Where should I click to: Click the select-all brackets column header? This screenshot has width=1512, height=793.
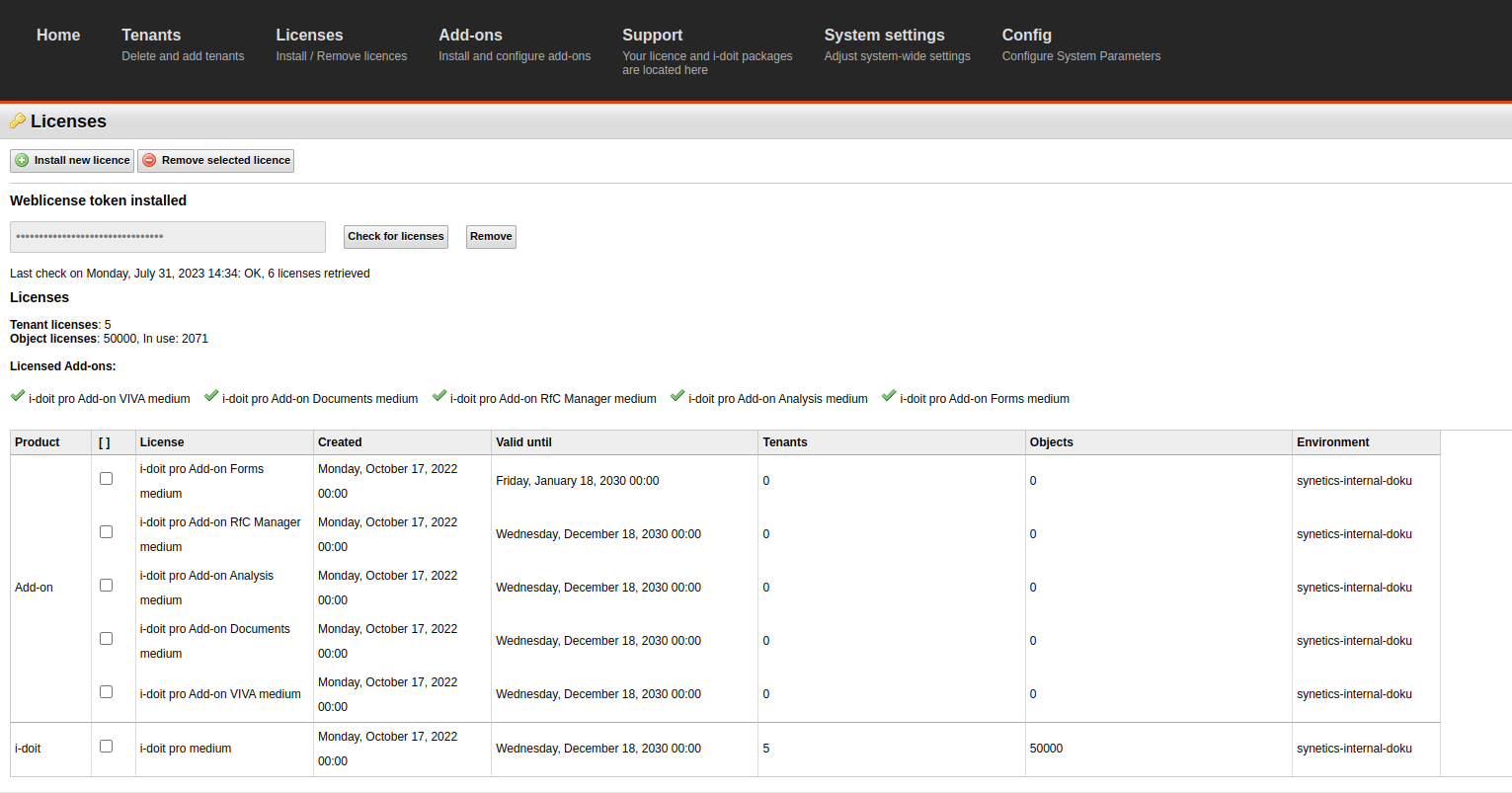(105, 442)
